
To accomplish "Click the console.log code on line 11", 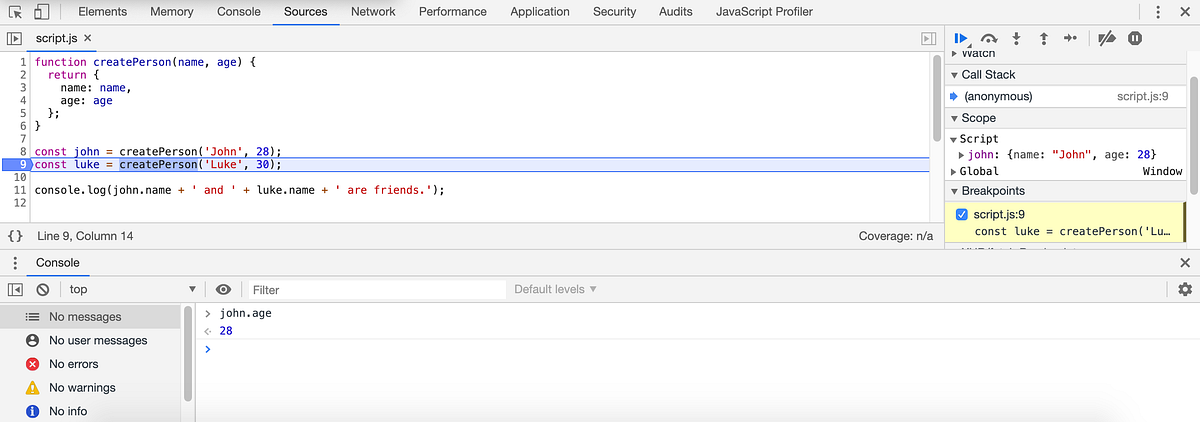I will (x=239, y=190).
